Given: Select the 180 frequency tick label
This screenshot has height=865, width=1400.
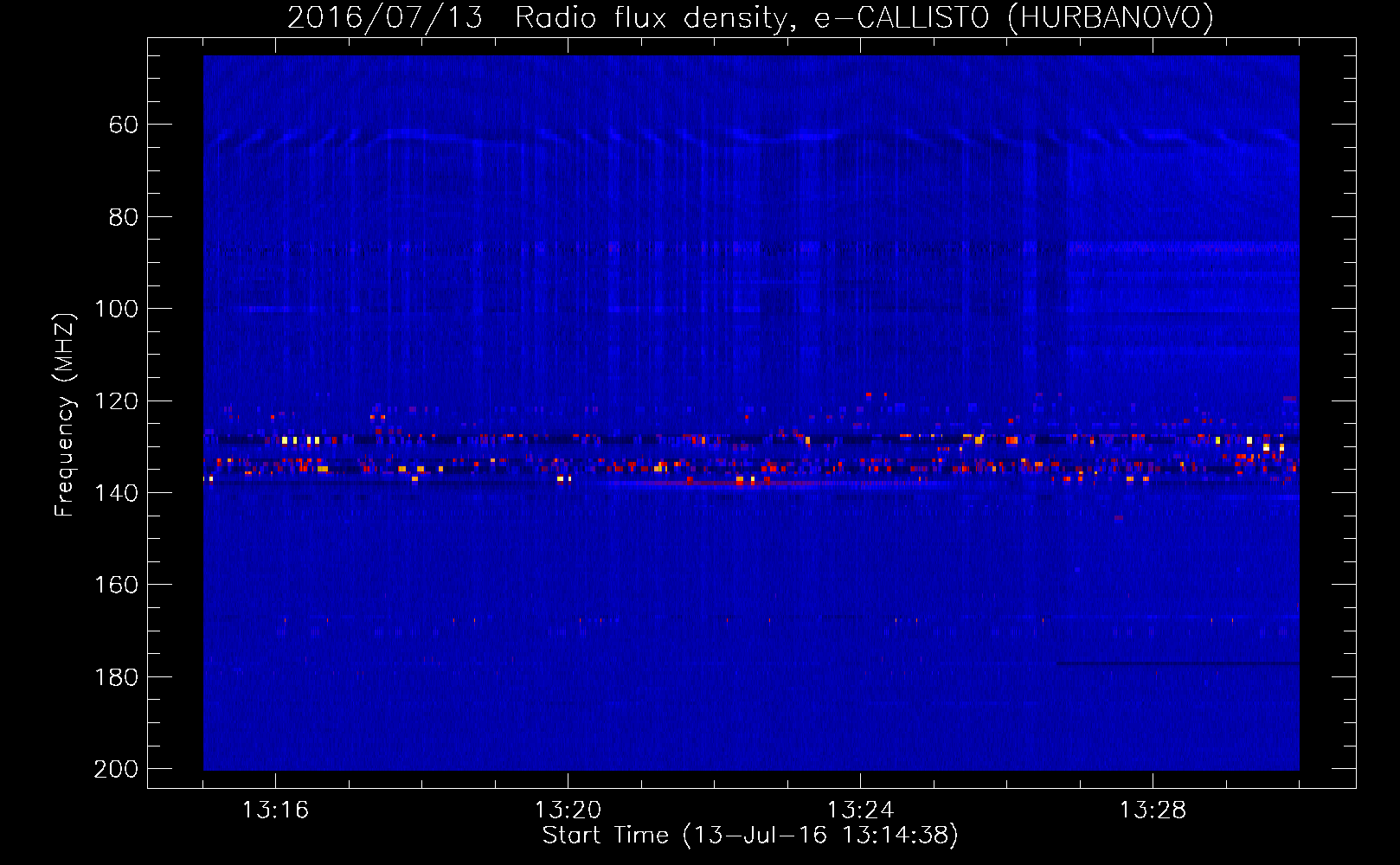Looking at the screenshot, I should 117,677.
